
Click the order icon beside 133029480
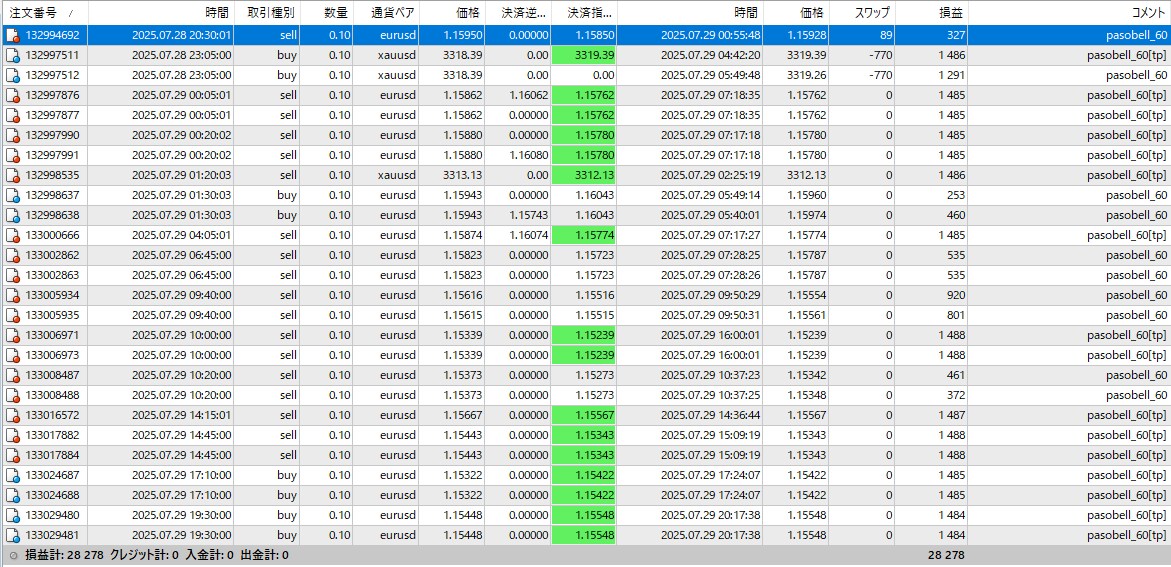tap(12, 515)
